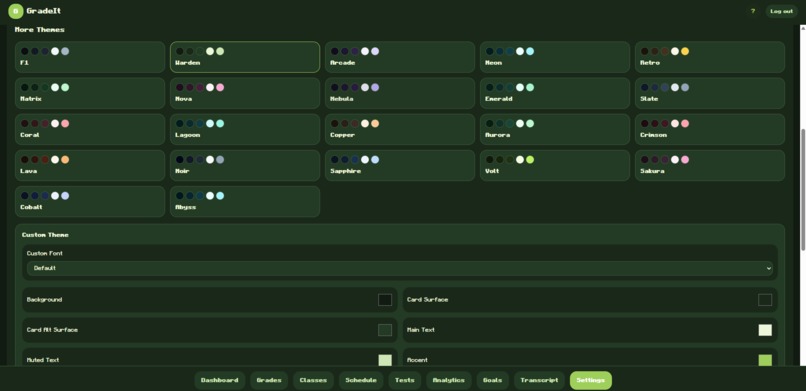Open the Accent color swatch
Image resolution: width=806 pixels, height=391 pixels.
pos(765,360)
